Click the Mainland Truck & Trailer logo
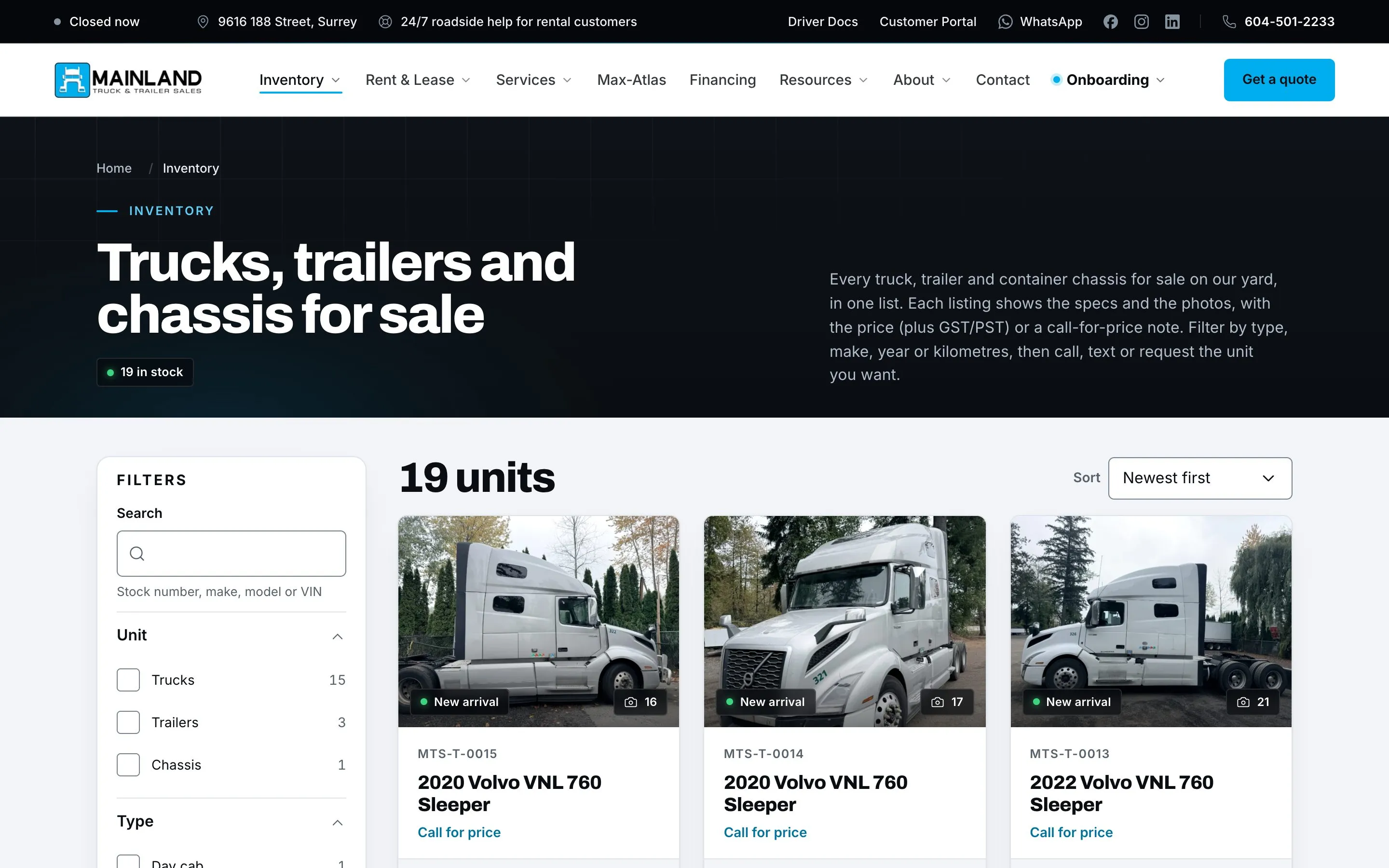Screen dimensions: 1389x868 click(x=128, y=80)
